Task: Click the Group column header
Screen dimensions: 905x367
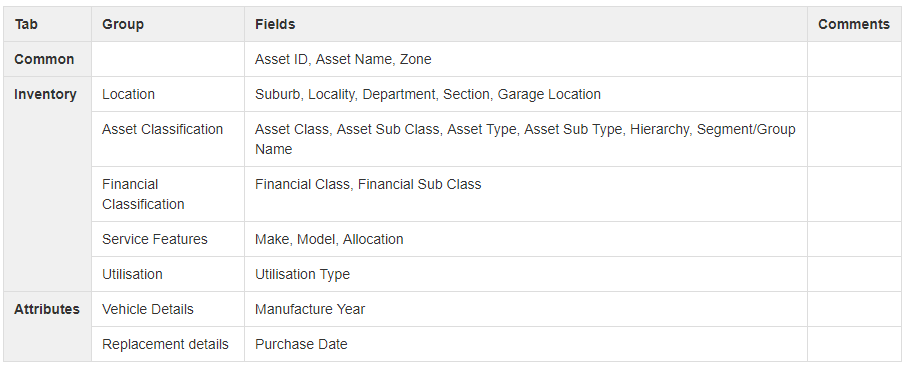Action: [x=168, y=24]
